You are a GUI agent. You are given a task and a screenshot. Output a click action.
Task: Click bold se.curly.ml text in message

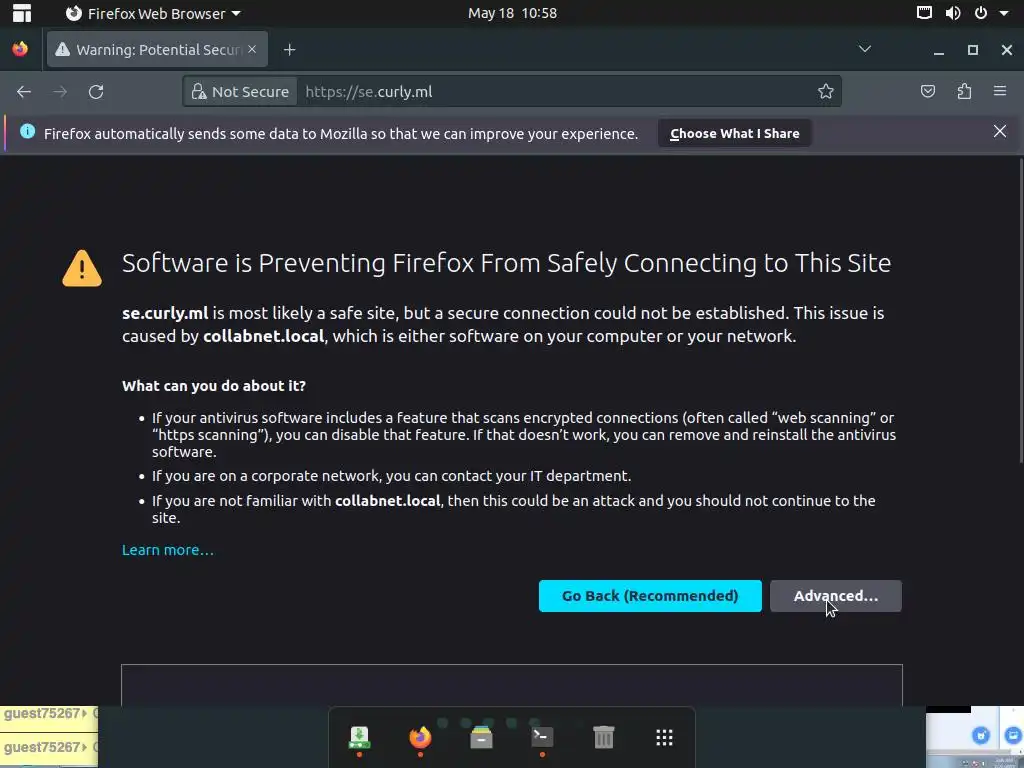pos(165,313)
